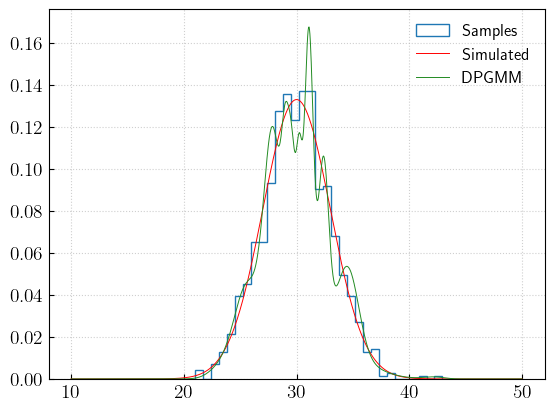Click the x-axis tick label 30
This screenshot has height=411, width=554.
(296, 392)
